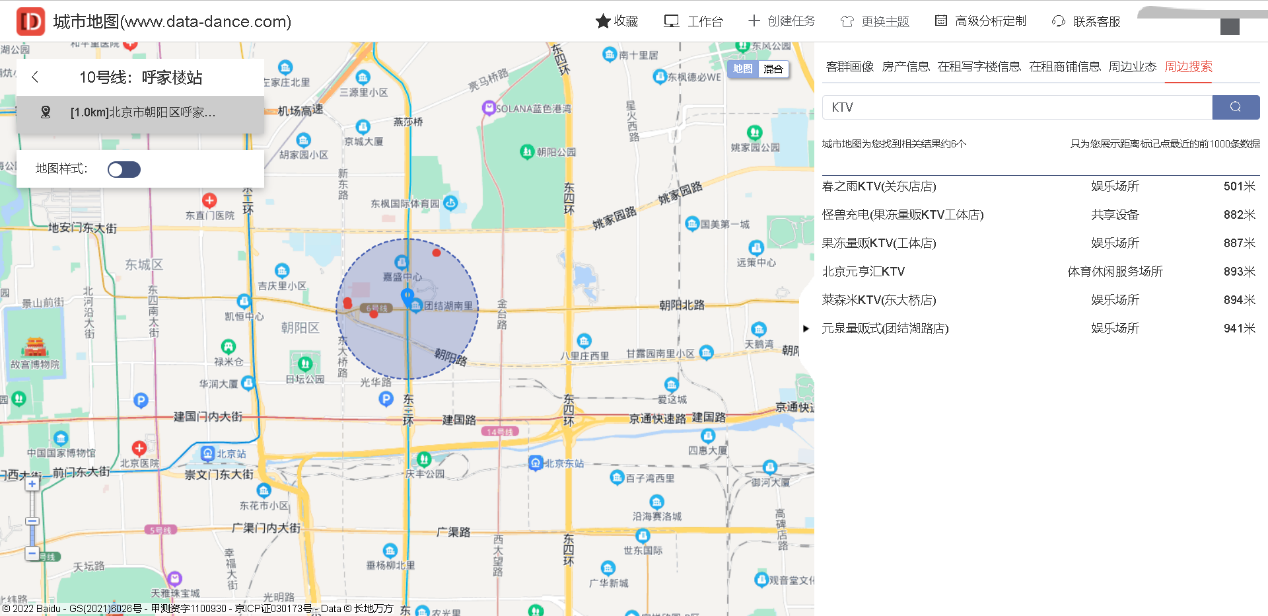This screenshot has width=1268, height=616.
Task: Open the 在租写字楼信息 tab
Action: click(x=979, y=67)
